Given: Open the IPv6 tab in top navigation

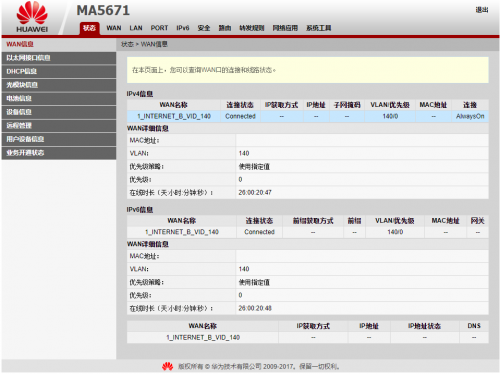Looking at the screenshot, I should click(183, 28).
